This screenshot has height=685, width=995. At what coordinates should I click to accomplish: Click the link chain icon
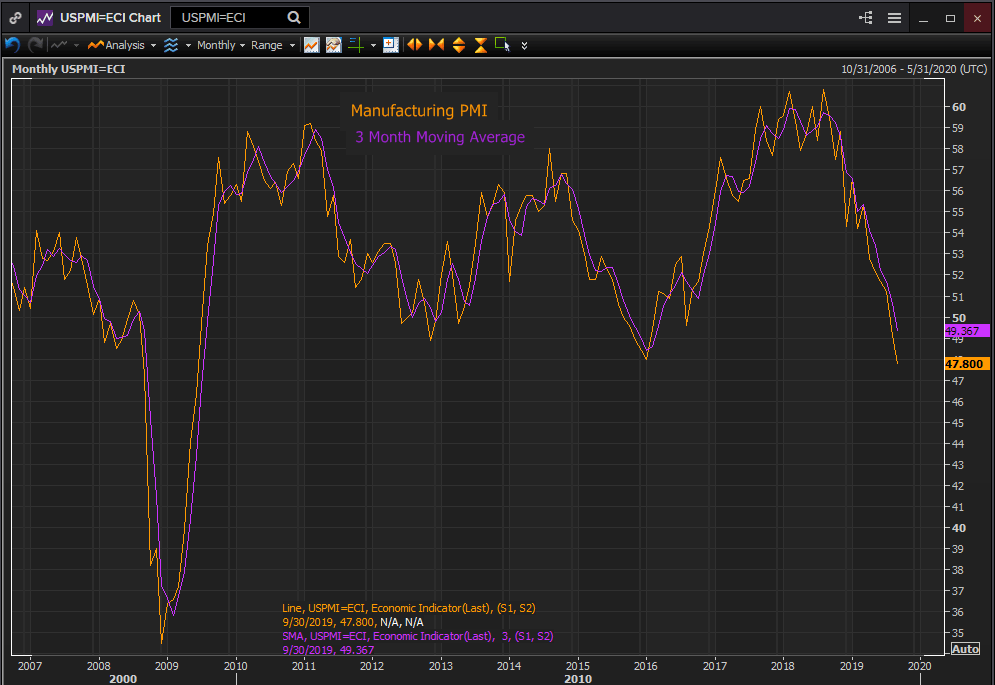tap(15, 18)
